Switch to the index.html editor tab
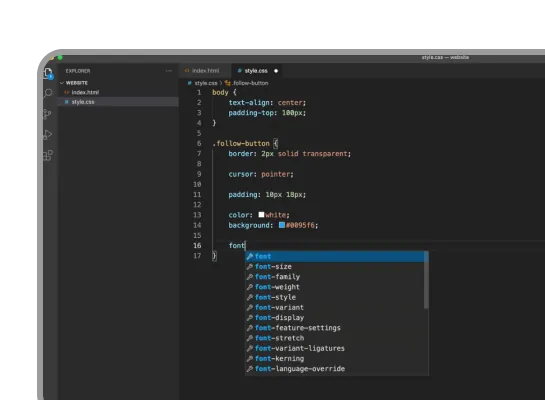The image size is (545, 400). [205, 71]
